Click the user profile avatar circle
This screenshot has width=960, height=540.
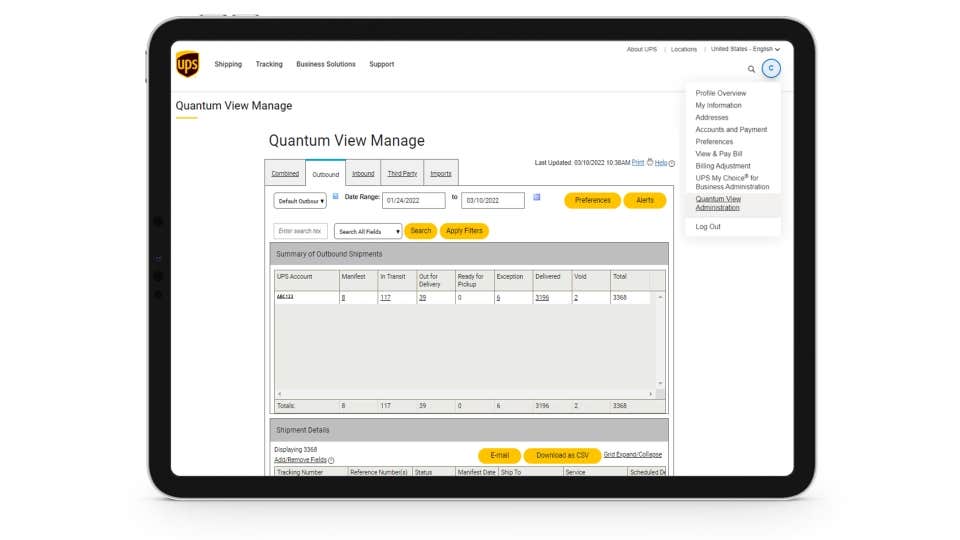point(770,68)
